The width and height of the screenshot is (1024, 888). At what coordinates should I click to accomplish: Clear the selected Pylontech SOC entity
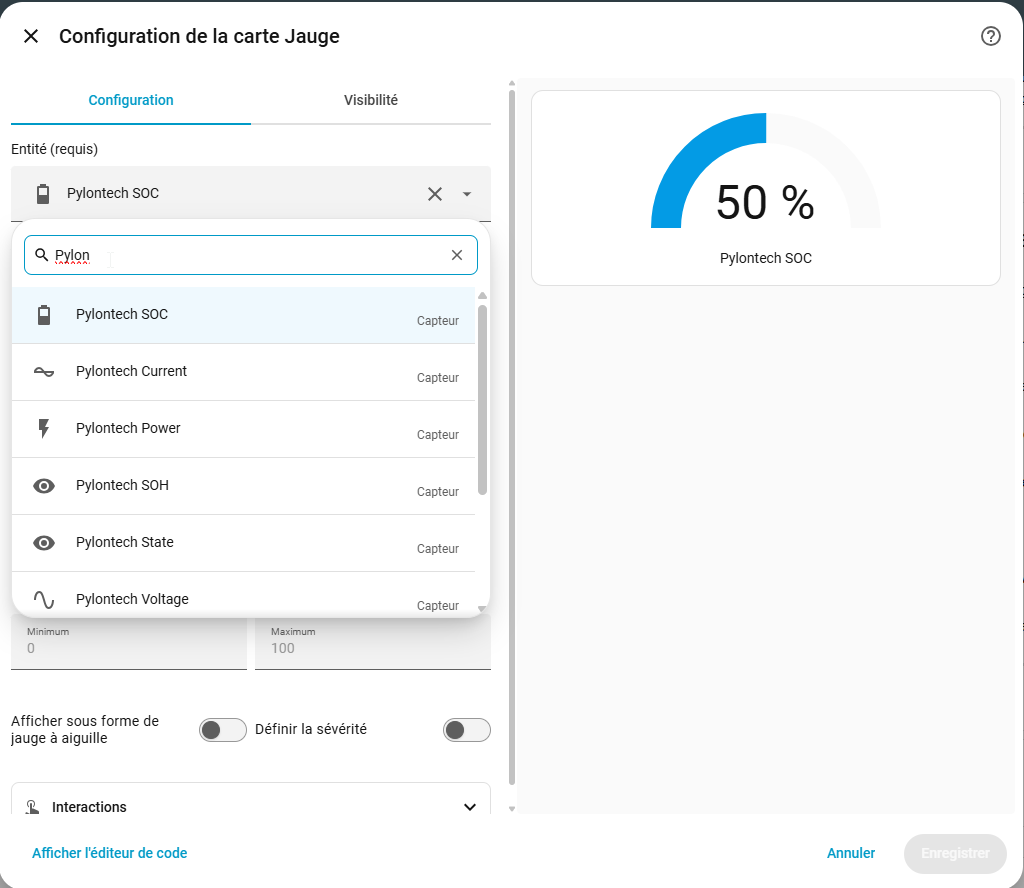pos(435,194)
